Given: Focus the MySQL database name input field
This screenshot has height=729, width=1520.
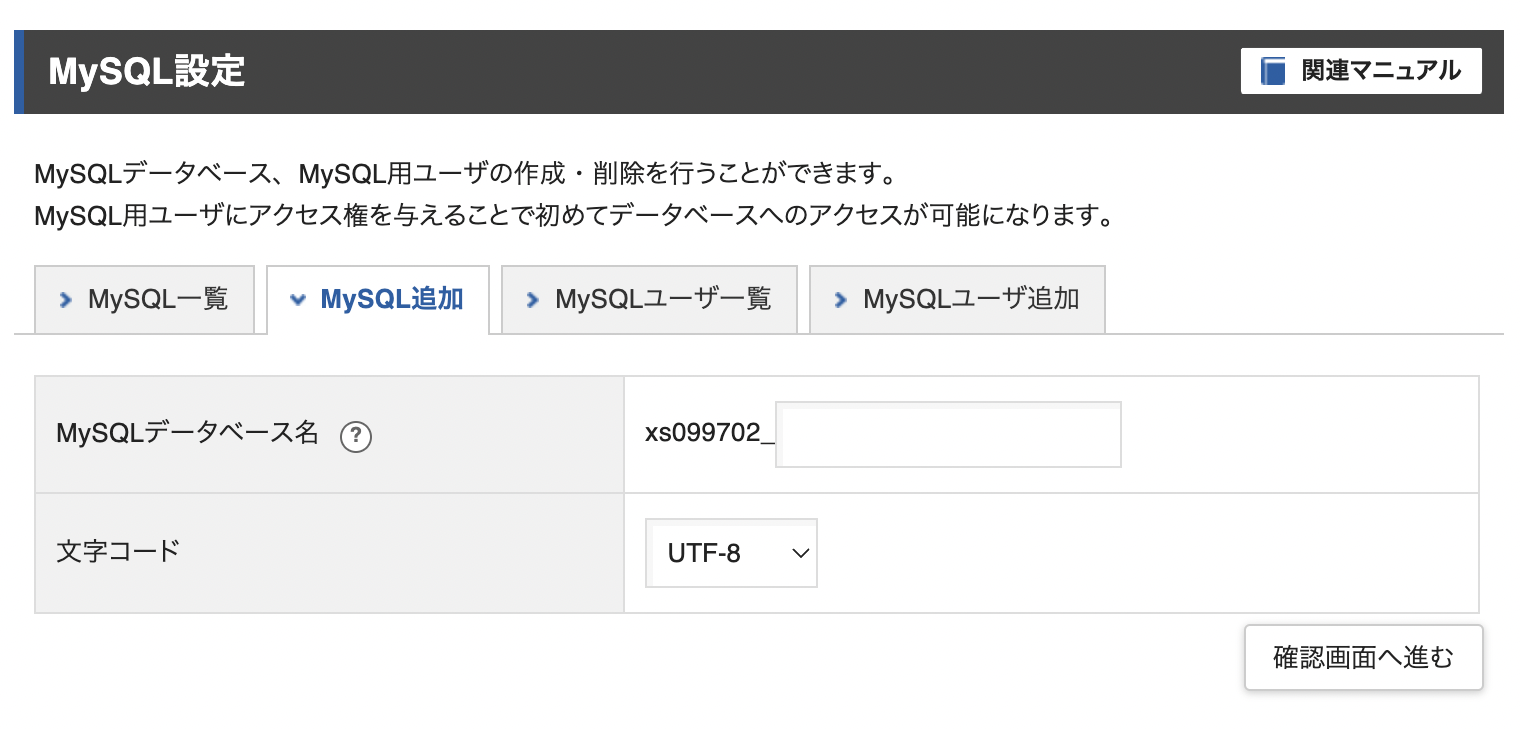Looking at the screenshot, I should click(x=948, y=434).
